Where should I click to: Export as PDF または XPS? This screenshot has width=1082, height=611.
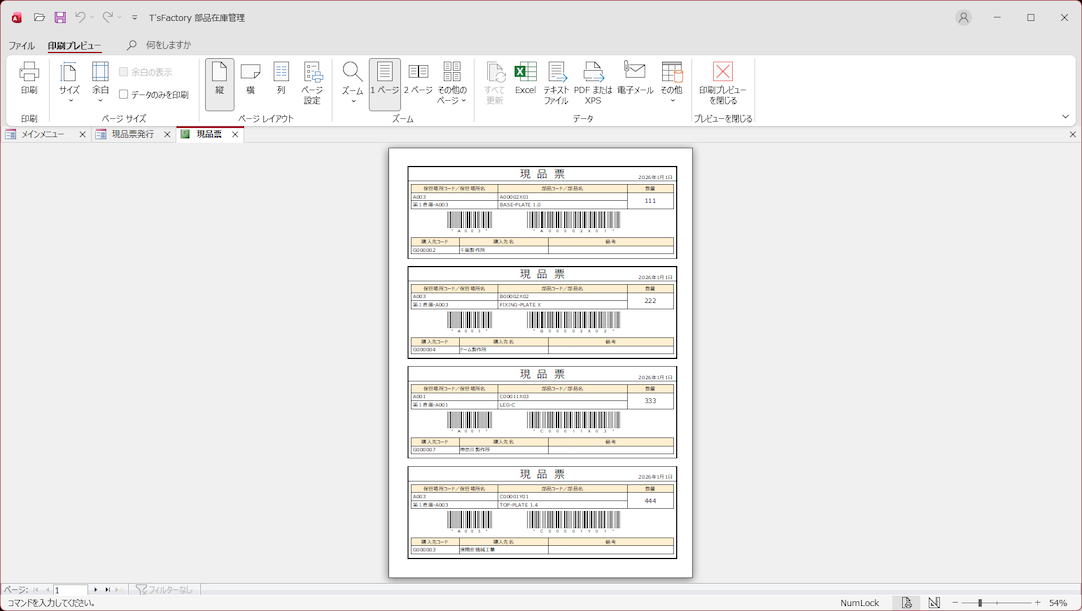(x=593, y=82)
